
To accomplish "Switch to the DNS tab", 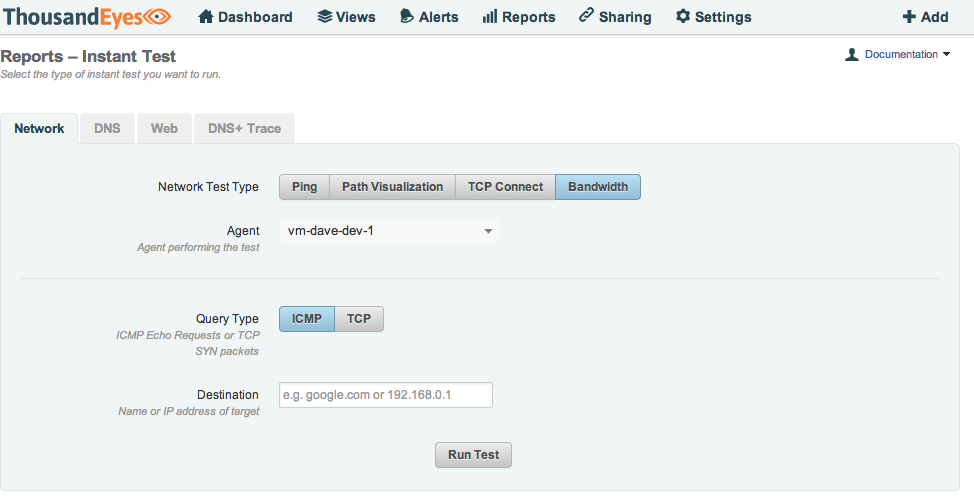I will [x=107, y=129].
